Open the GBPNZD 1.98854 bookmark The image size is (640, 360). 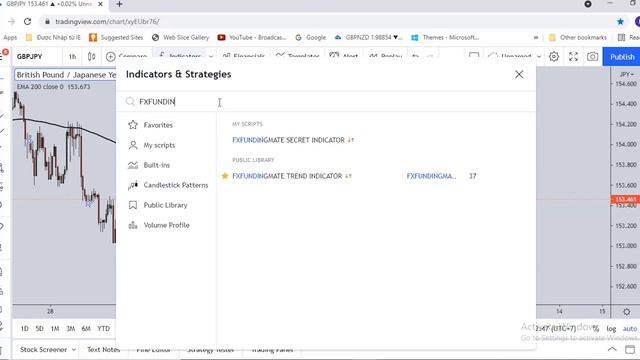369,38
